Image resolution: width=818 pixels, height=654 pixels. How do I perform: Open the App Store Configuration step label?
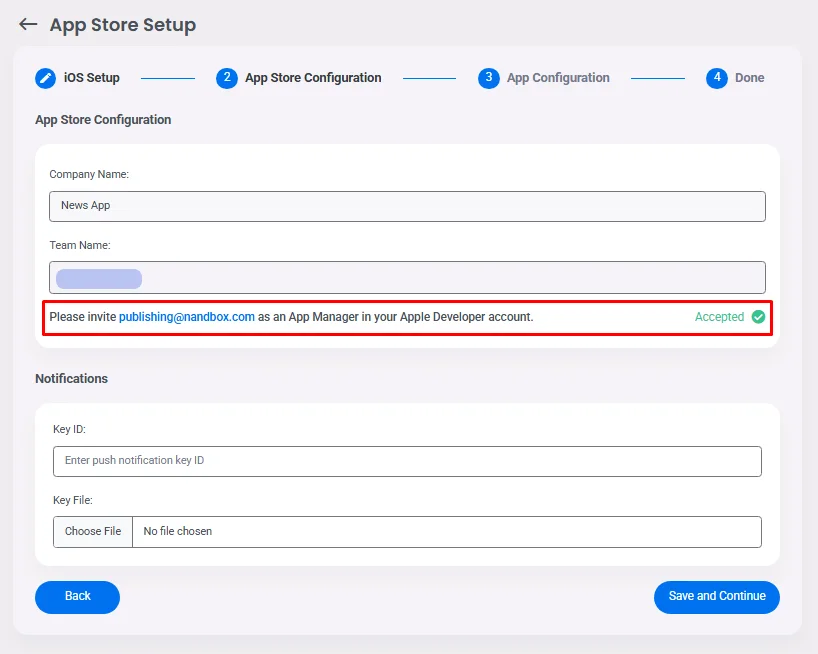(313, 78)
